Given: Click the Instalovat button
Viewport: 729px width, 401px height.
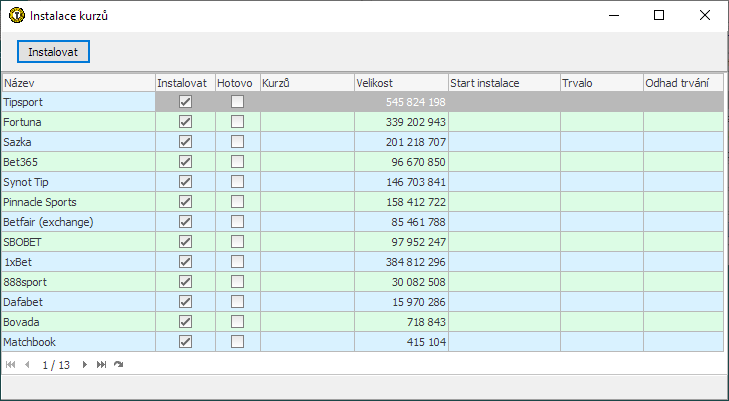Looking at the screenshot, I should pyautogui.click(x=53, y=52).
